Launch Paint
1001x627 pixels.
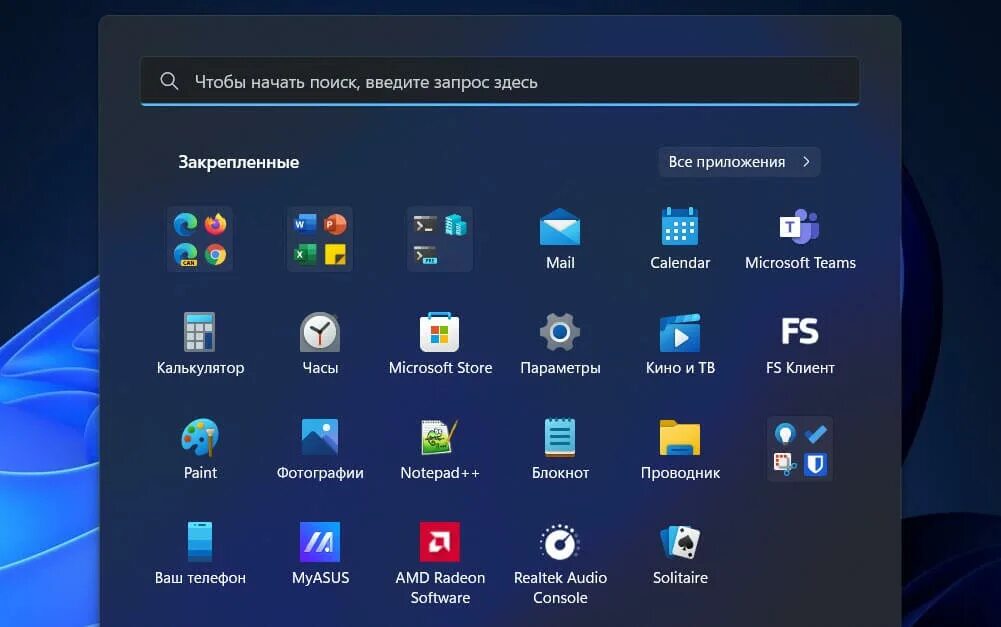click(x=200, y=449)
